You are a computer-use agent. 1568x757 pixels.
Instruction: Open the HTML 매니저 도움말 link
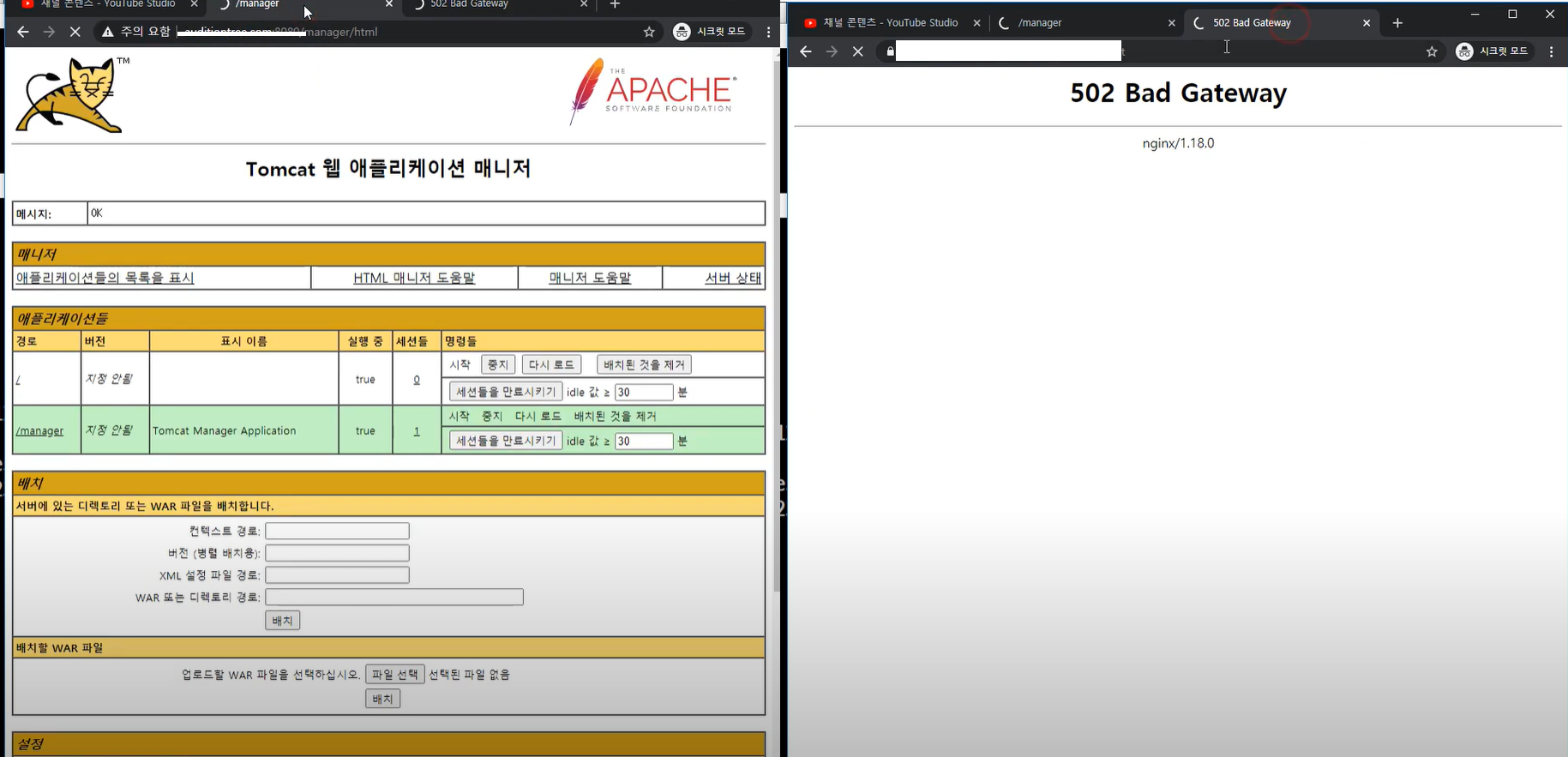(x=414, y=278)
